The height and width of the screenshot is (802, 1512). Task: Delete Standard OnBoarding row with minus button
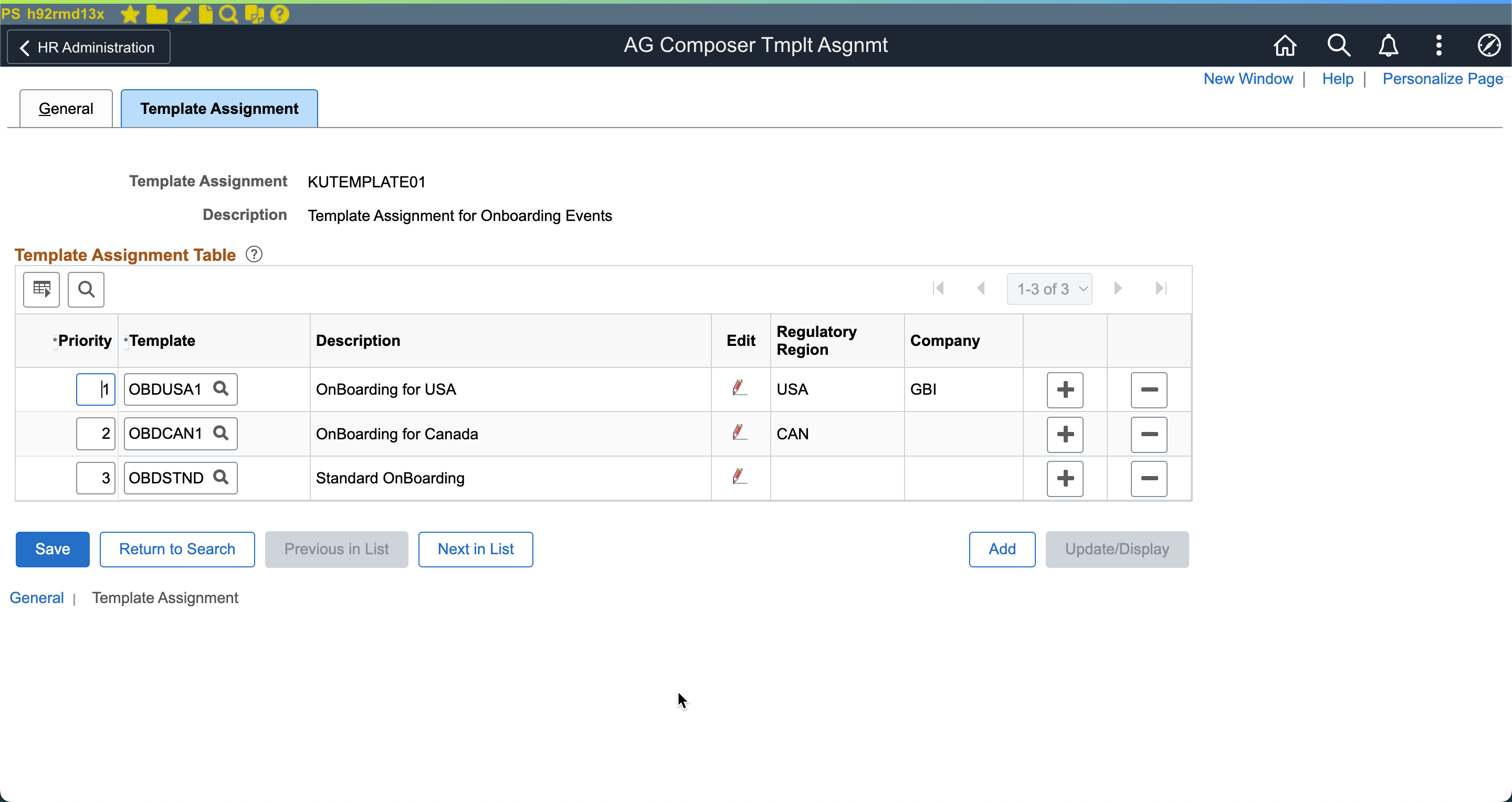[x=1148, y=478]
